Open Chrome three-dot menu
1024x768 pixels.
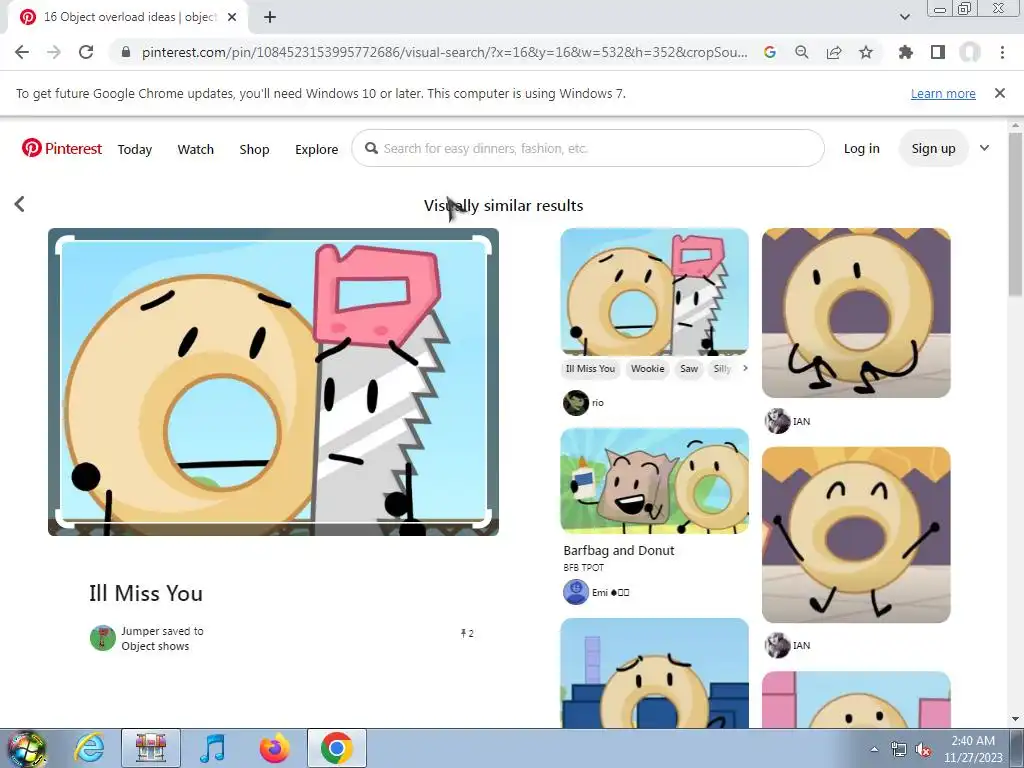[1002, 52]
